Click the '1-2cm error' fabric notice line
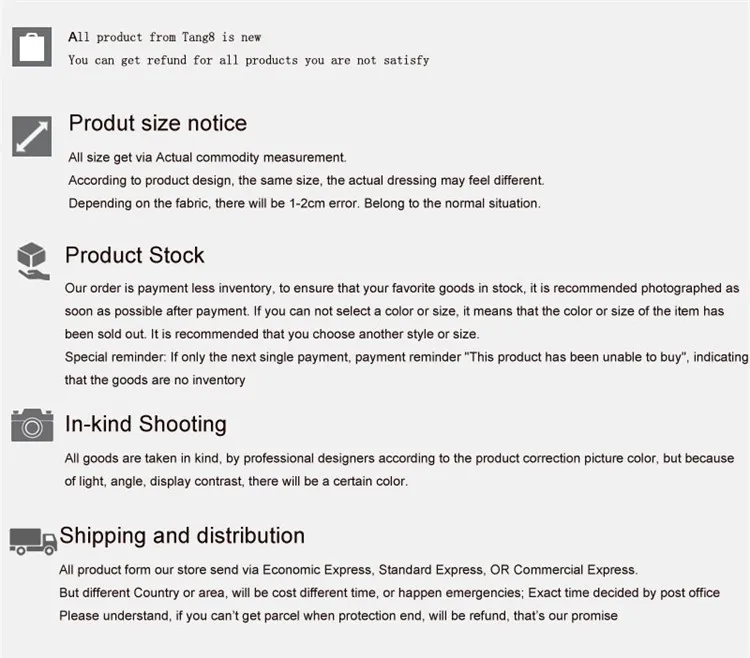The width and height of the screenshot is (750, 658). 304,203
